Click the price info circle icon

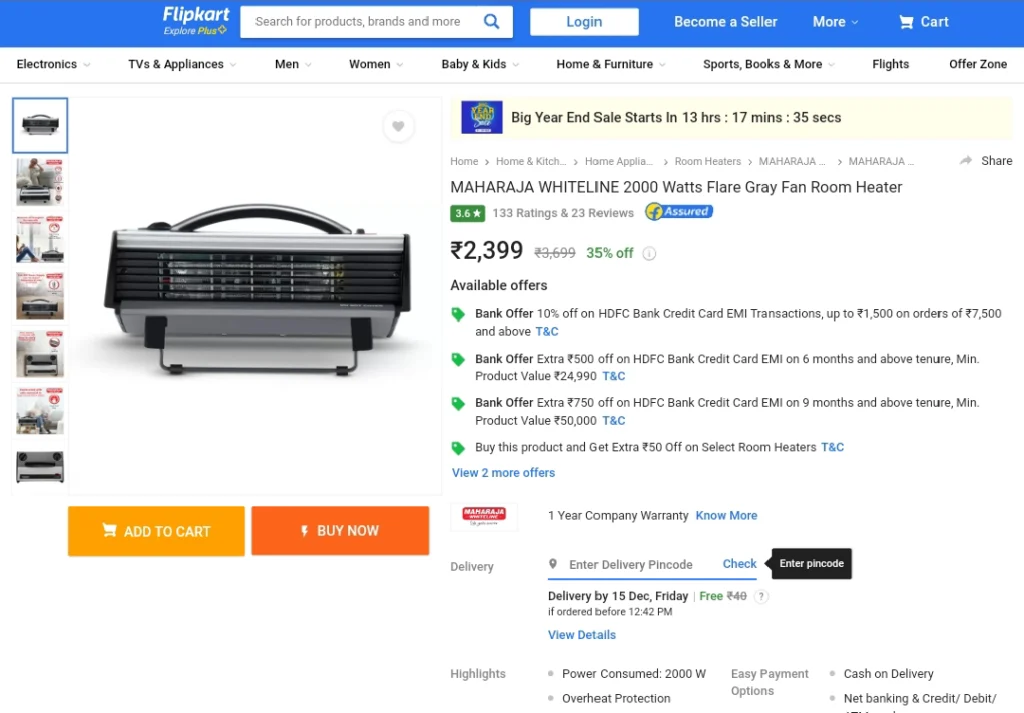point(649,253)
